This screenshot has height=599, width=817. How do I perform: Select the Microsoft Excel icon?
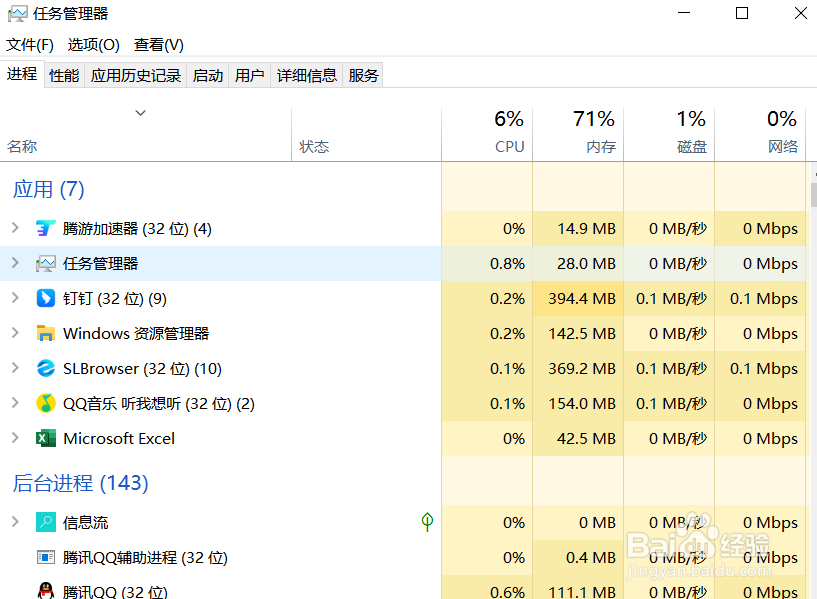click(x=45, y=439)
